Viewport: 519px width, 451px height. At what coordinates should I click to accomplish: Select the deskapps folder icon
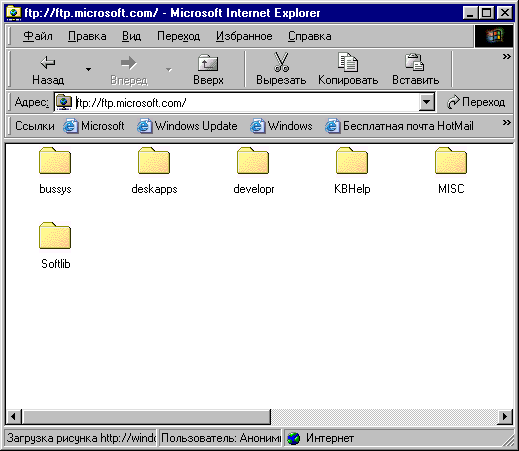coord(154,161)
